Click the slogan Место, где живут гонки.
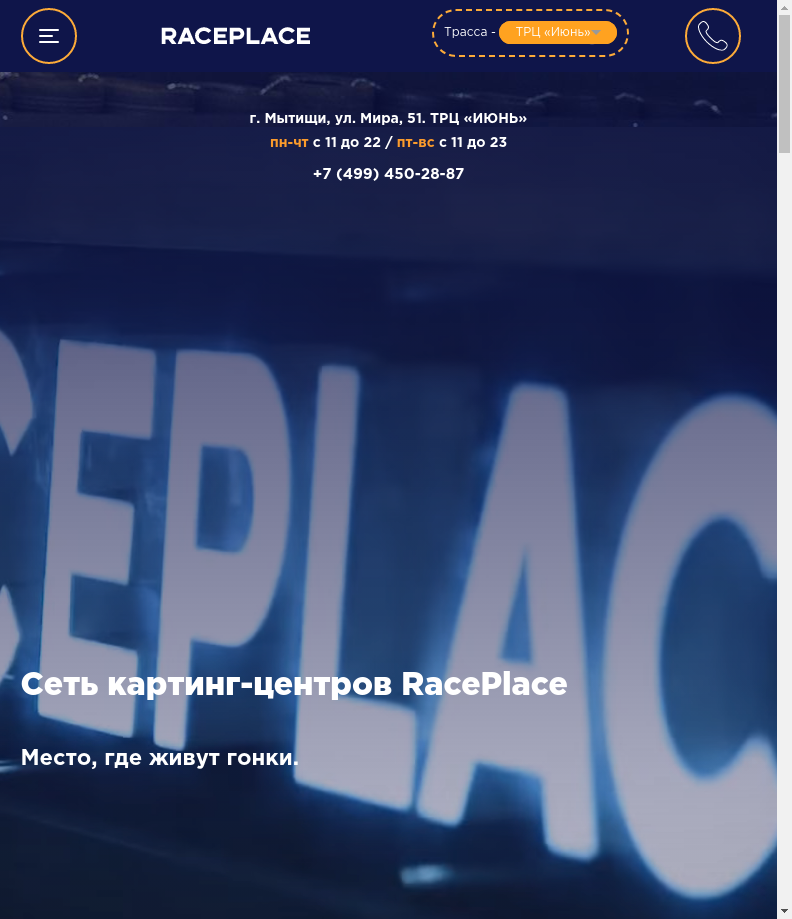The width and height of the screenshot is (792, 919). (x=159, y=758)
